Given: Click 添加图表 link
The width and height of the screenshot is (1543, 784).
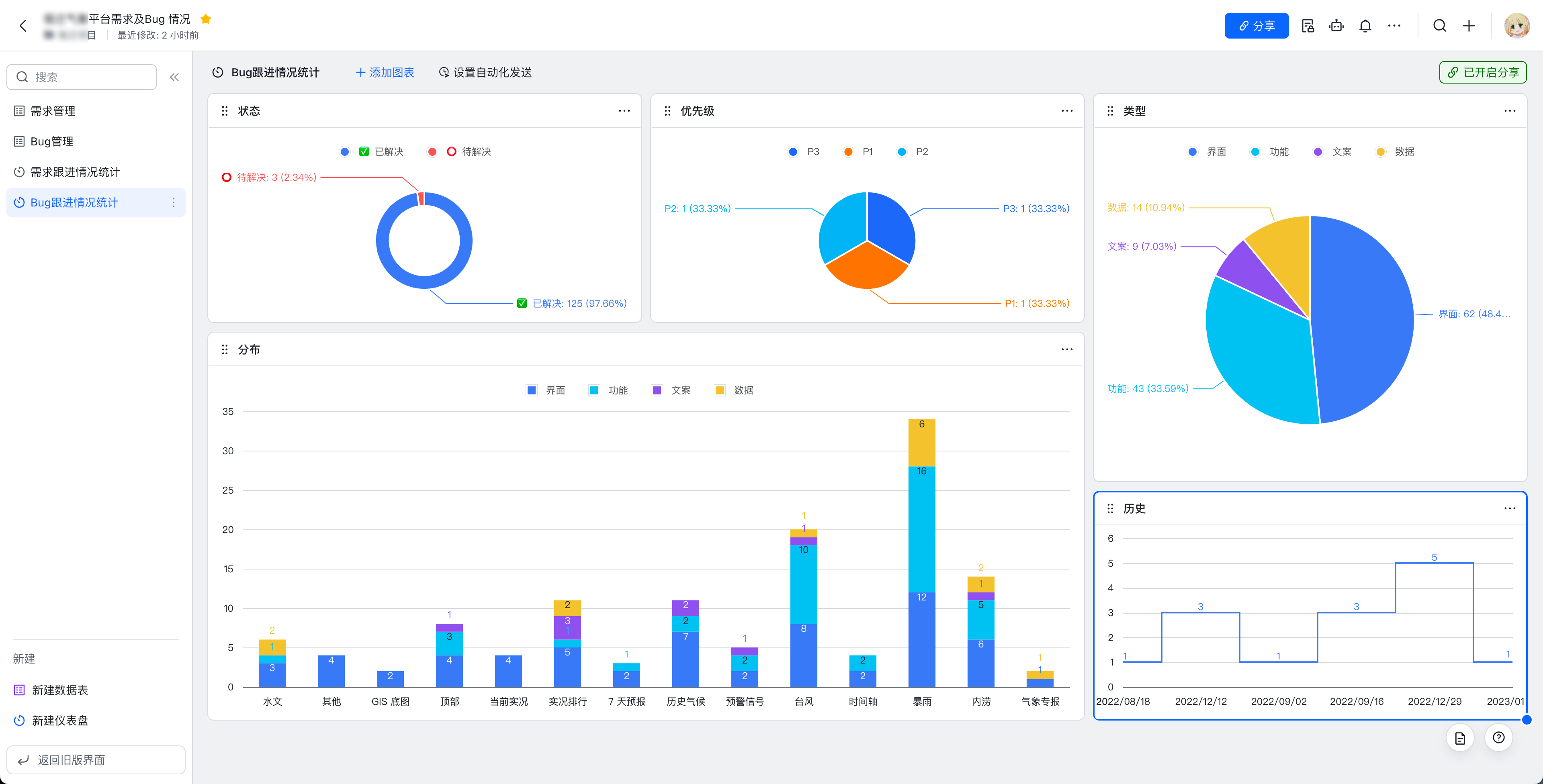Looking at the screenshot, I should click(385, 72).
